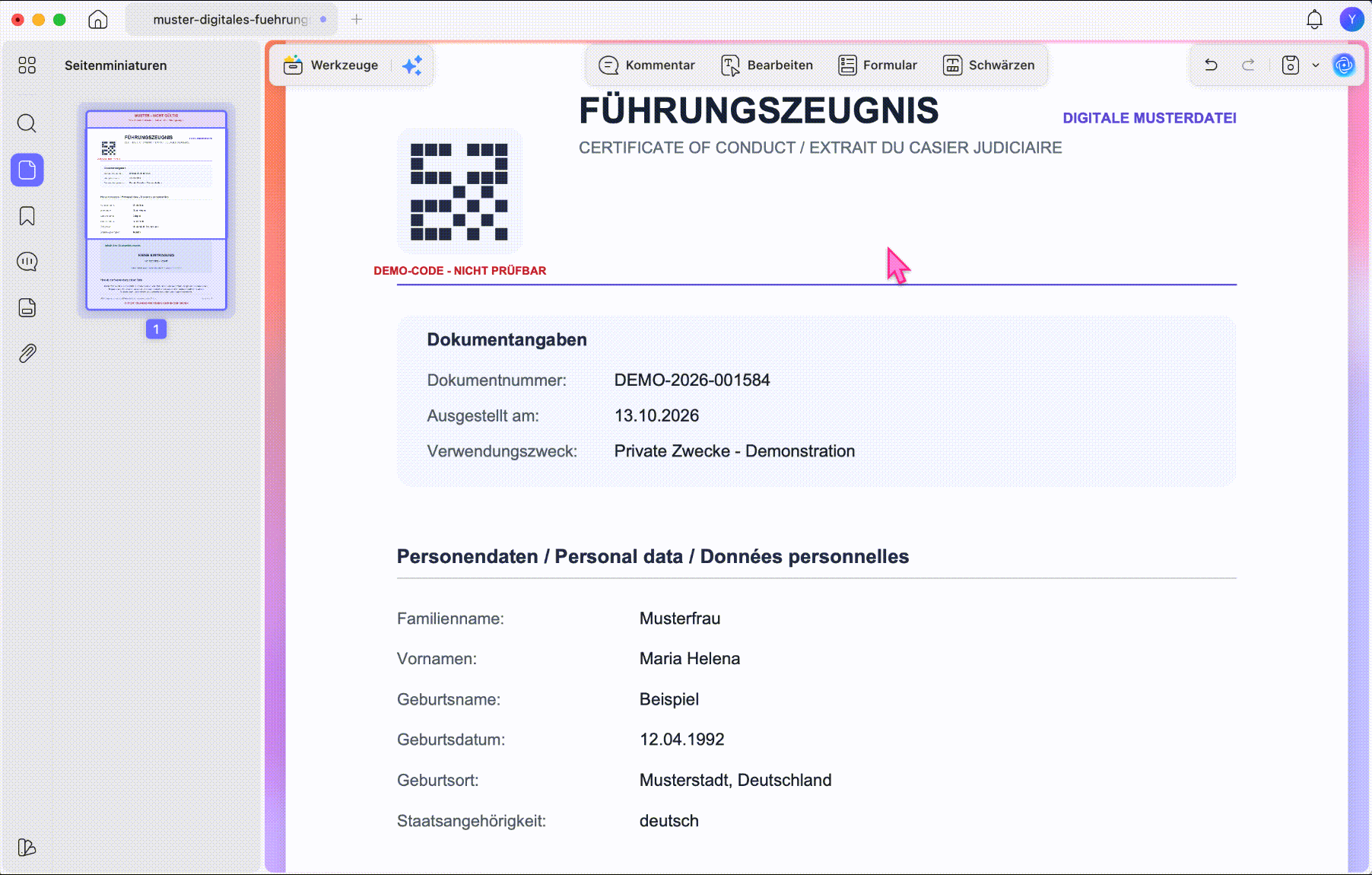Click the birth date 12.04.1992
Screen dimensions: 1372x875
click(x=681, y=740)
